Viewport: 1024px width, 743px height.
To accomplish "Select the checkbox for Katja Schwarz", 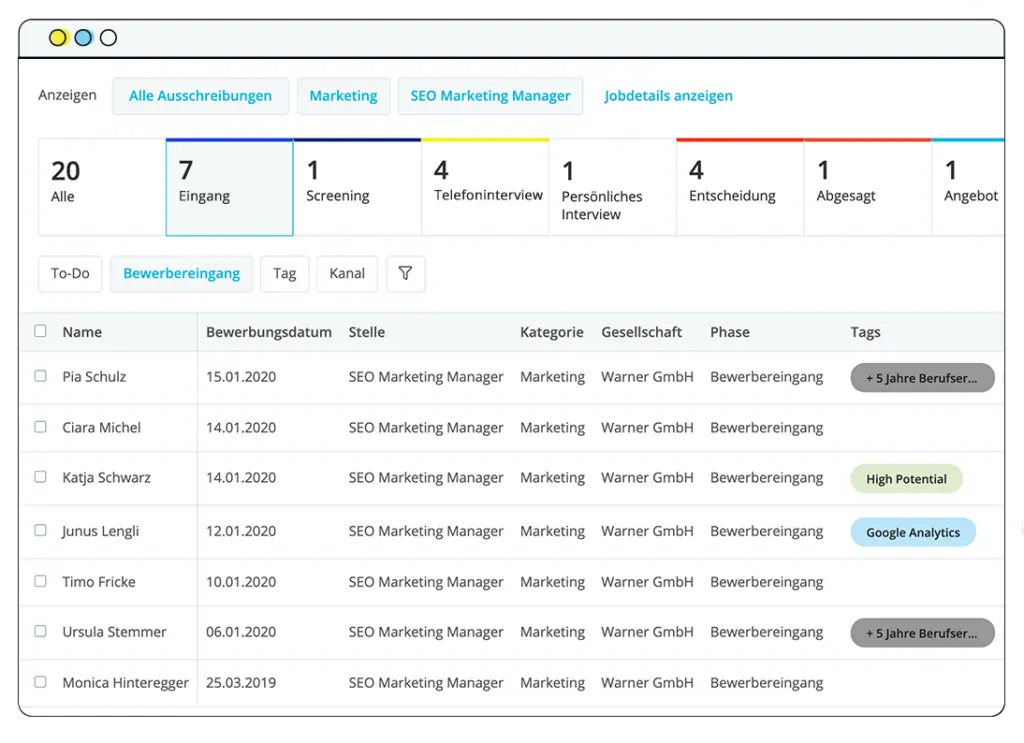I will click(x=41, y=477).
